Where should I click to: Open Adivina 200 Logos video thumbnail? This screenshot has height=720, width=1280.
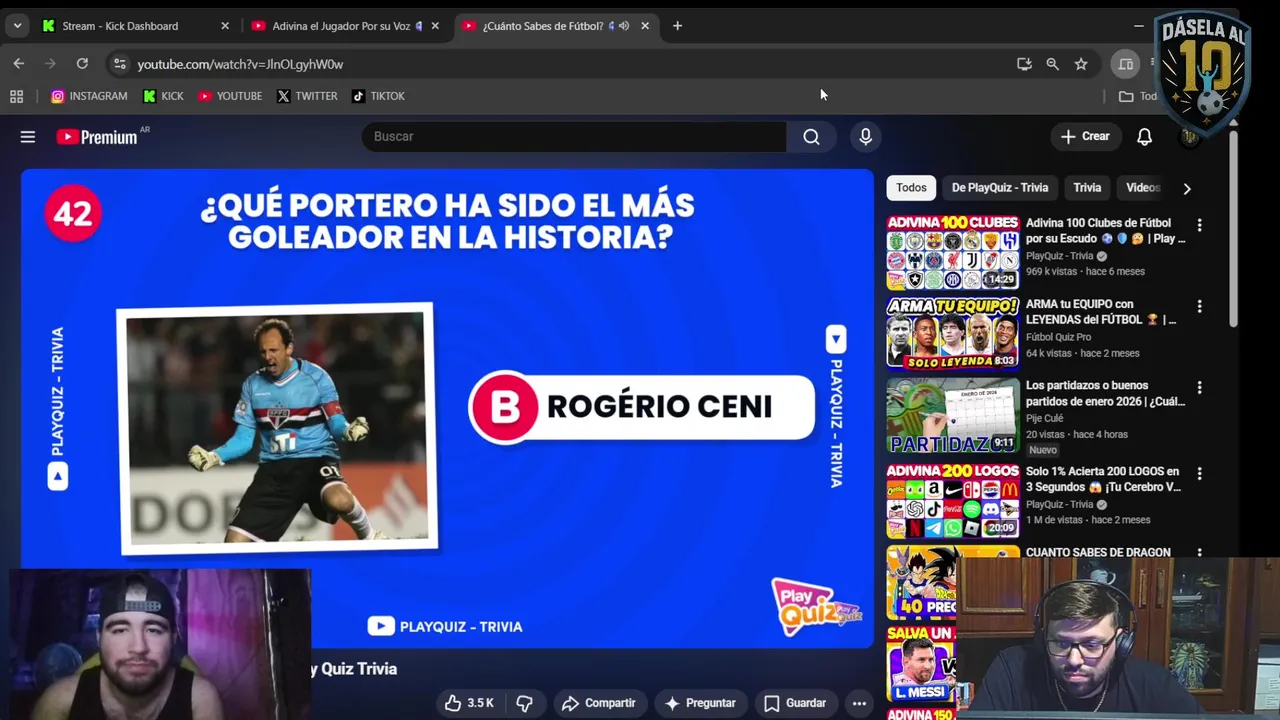tap(953, 501)
